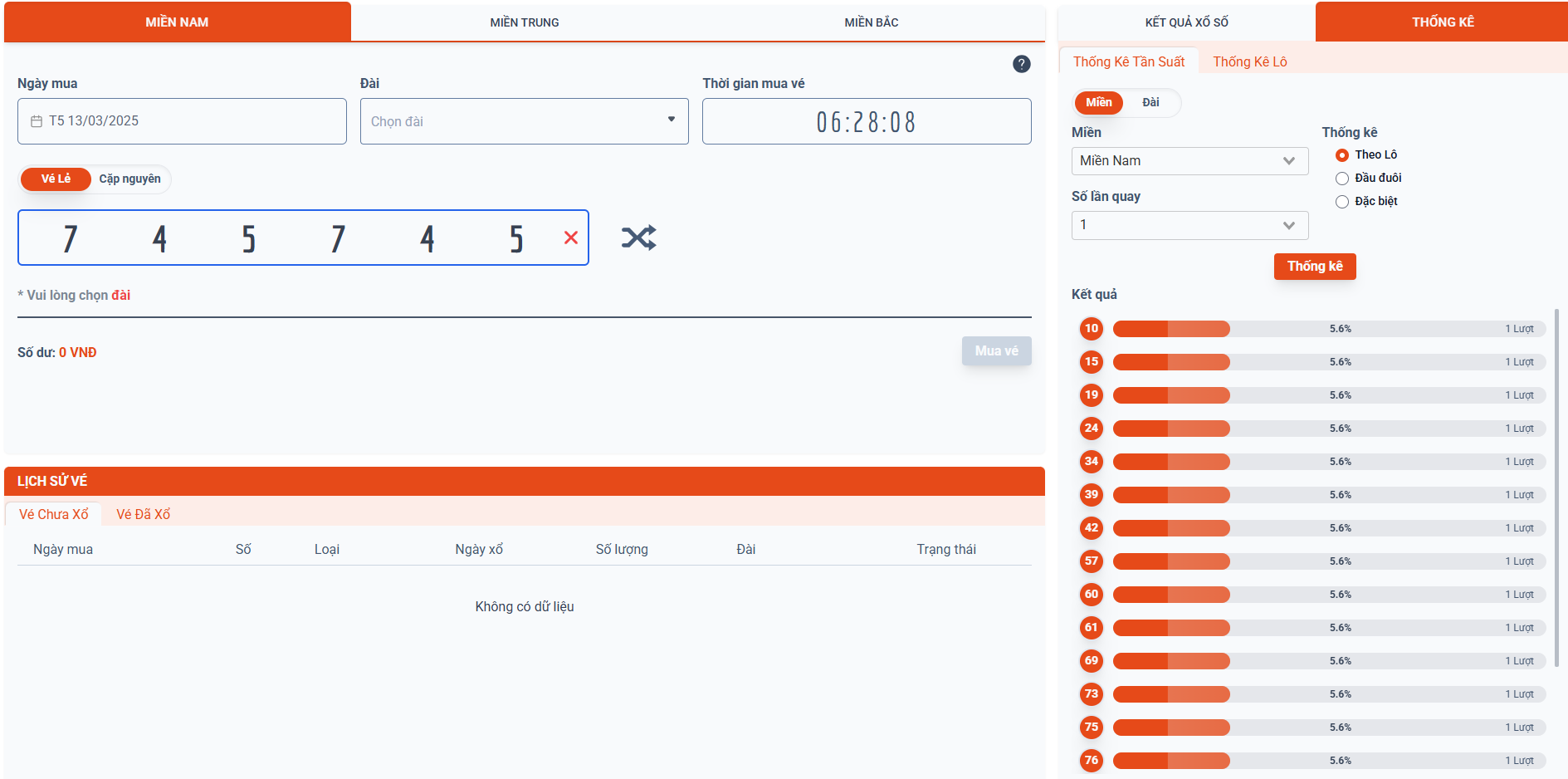Select the Theo Lô radio option

(x=1341, y=155)
